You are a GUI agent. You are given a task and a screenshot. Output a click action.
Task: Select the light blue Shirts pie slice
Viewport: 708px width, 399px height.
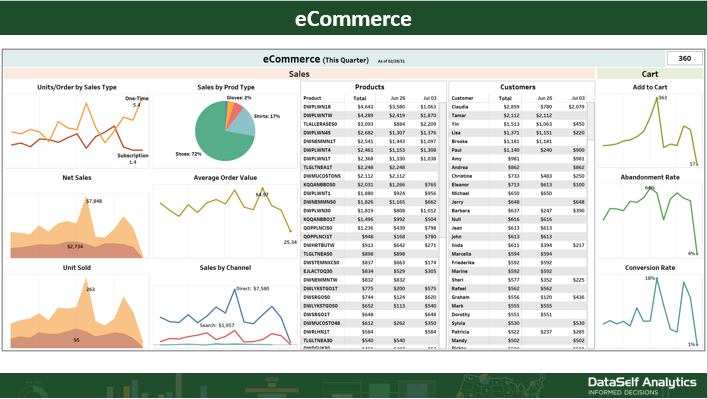(244, 123)
